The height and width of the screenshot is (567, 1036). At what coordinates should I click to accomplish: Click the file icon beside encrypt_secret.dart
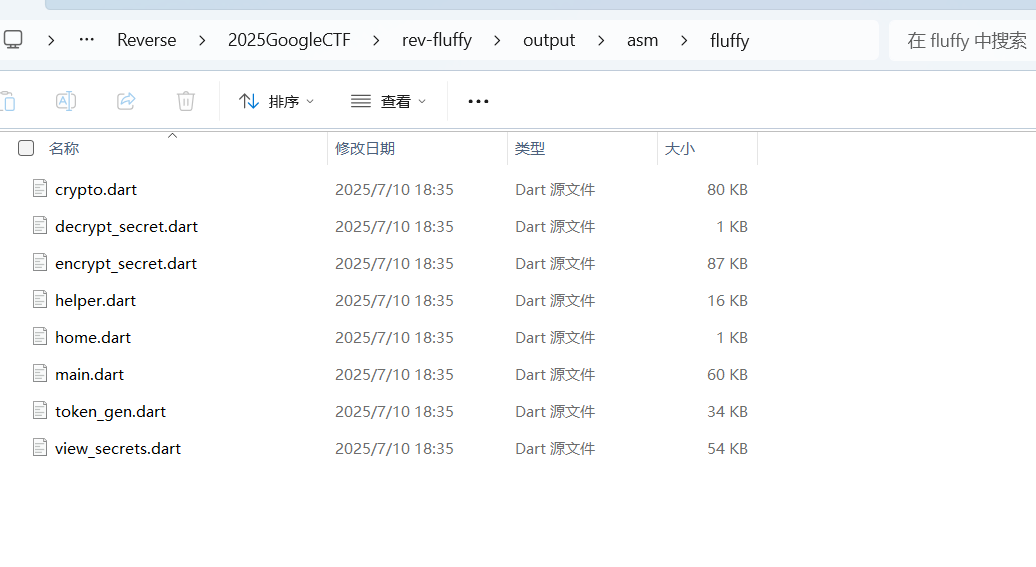40,263
